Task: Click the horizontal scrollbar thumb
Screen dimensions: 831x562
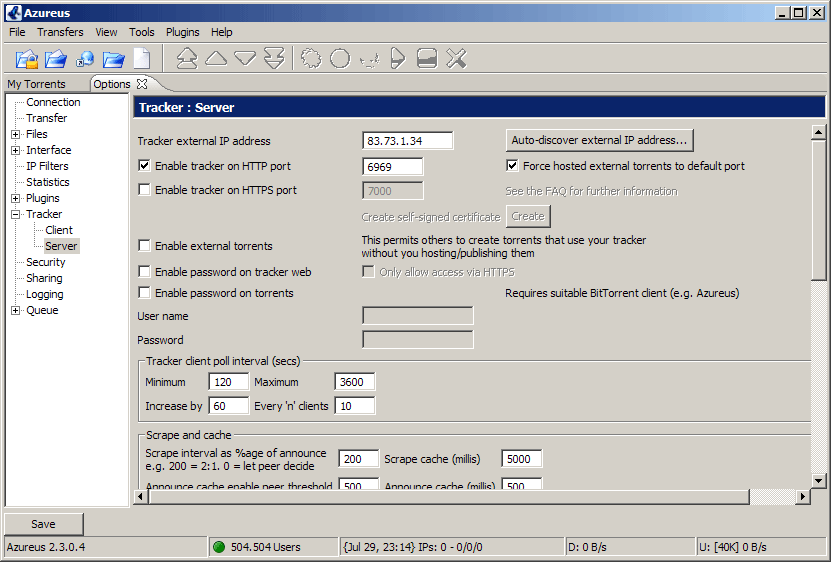Action: tap(449, 497)
